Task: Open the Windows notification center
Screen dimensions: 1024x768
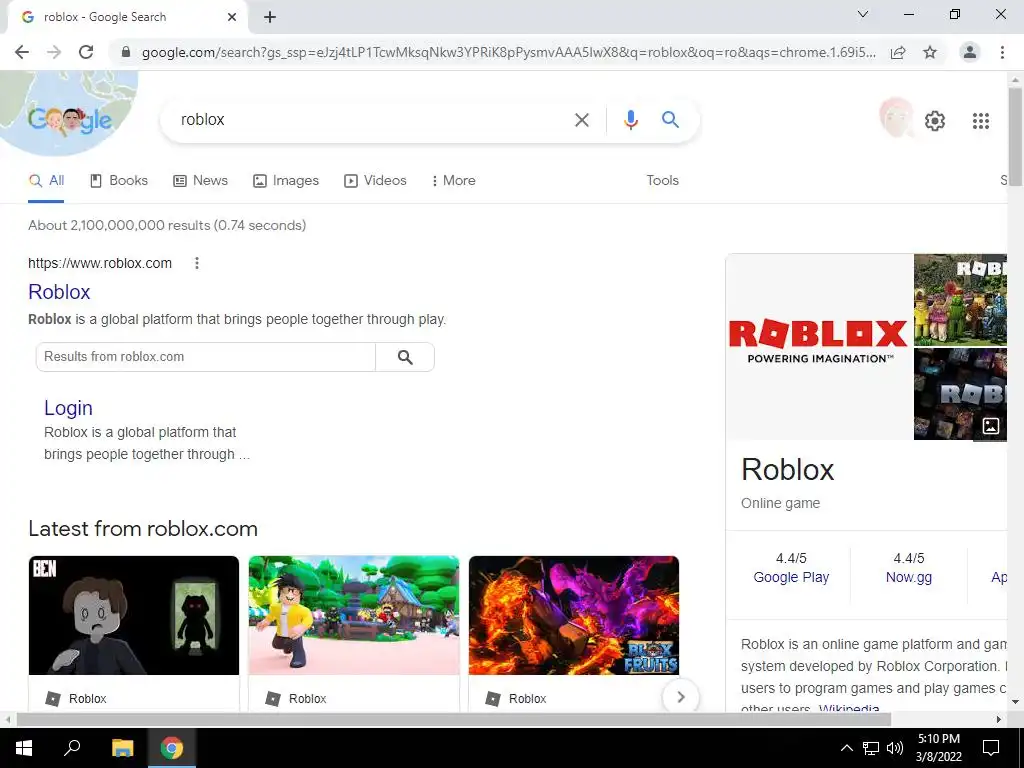Action: point(991,748)
